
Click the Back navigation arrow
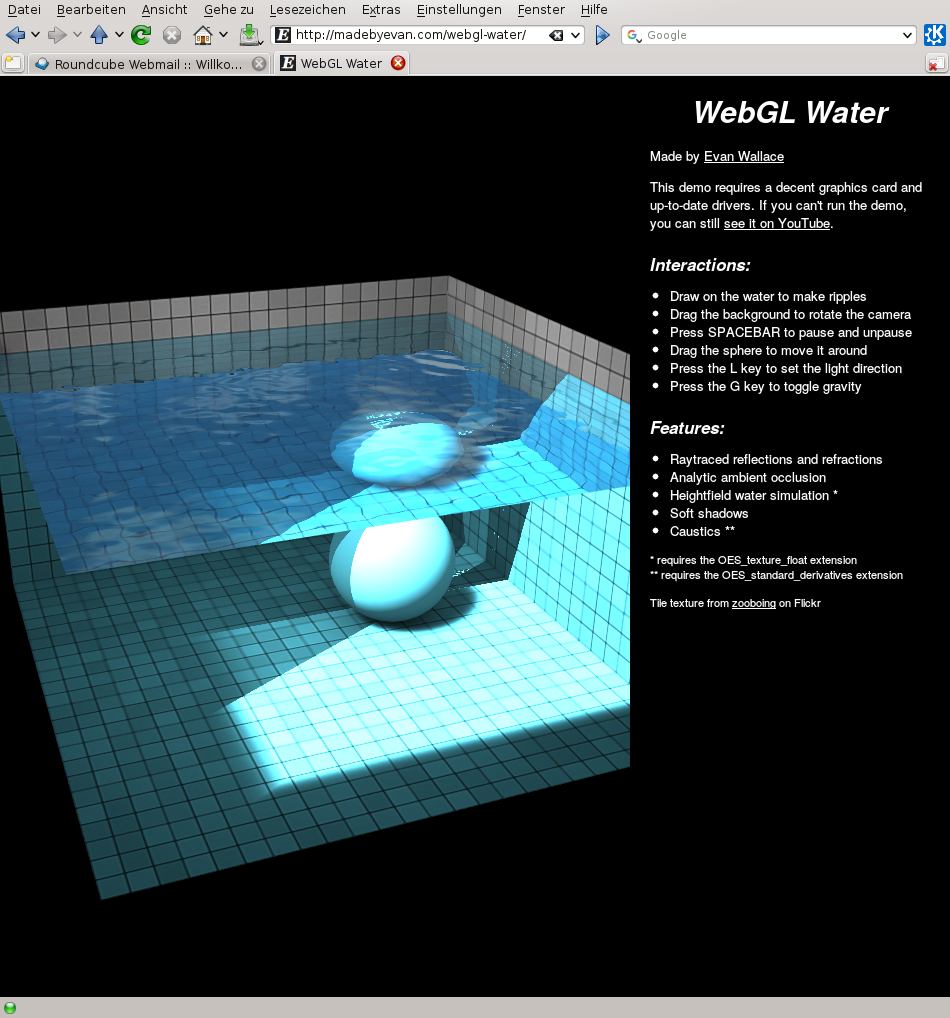tap(16, 35)
